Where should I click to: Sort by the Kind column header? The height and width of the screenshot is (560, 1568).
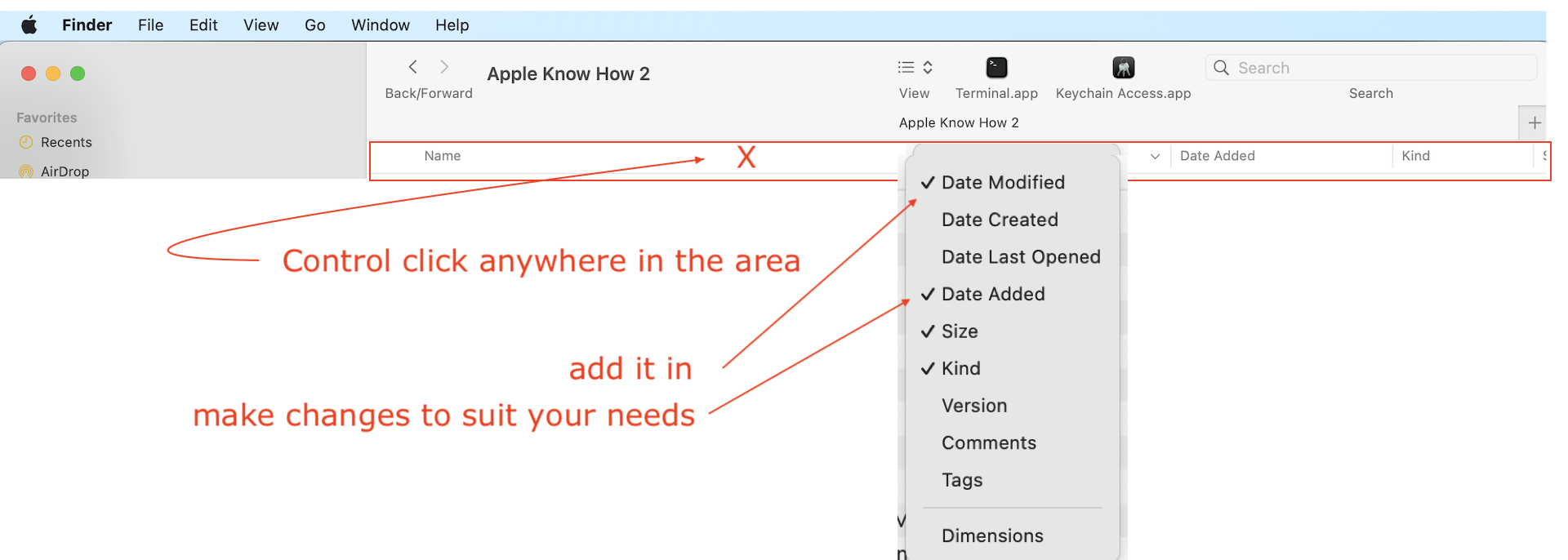pos(1415,156)
